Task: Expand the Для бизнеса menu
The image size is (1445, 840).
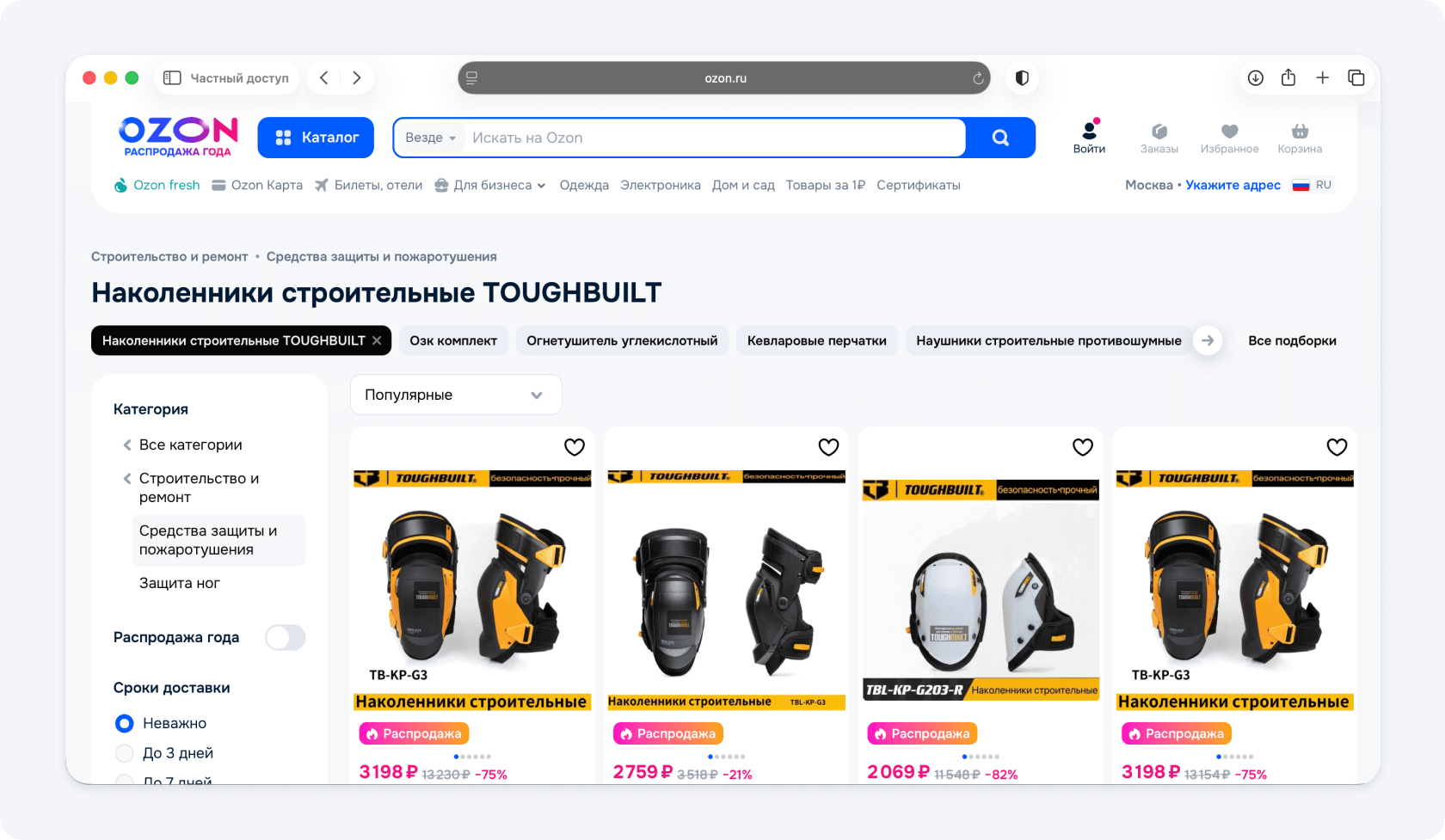Action: tap(490, 185)
